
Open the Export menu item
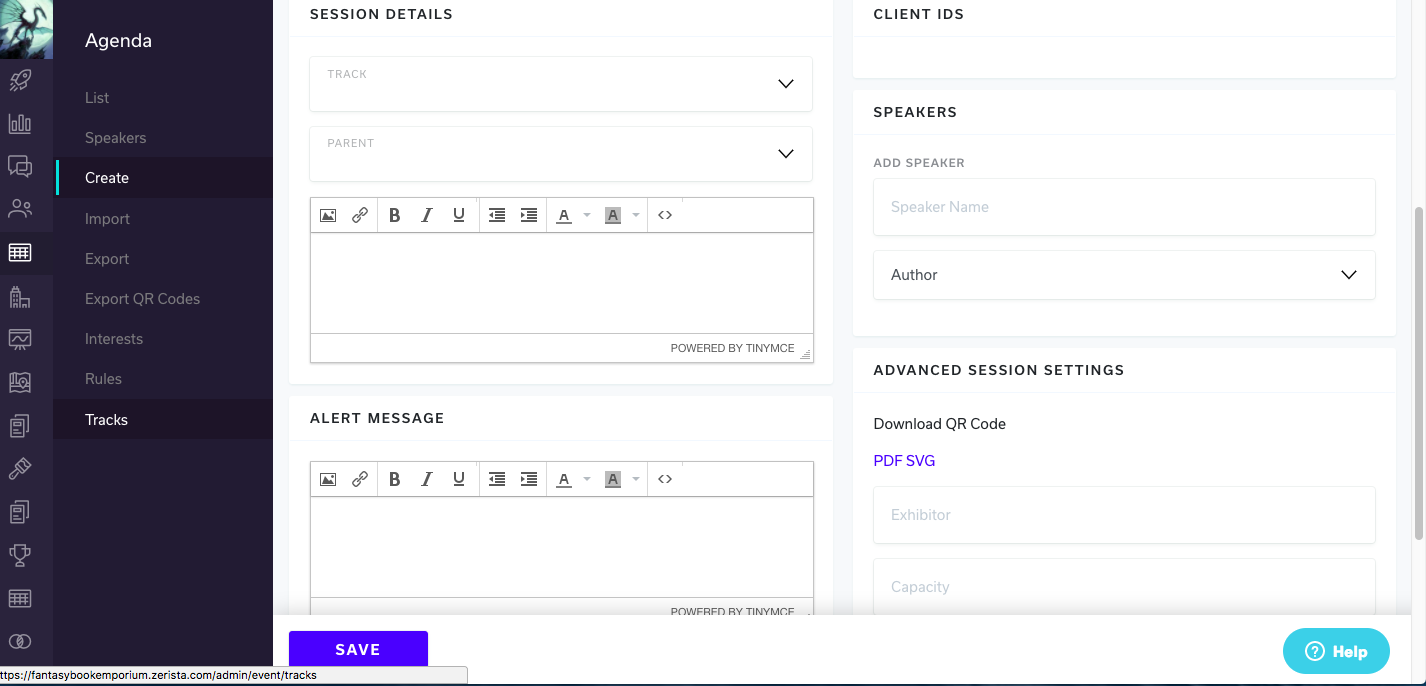click(x=107, y=259)
